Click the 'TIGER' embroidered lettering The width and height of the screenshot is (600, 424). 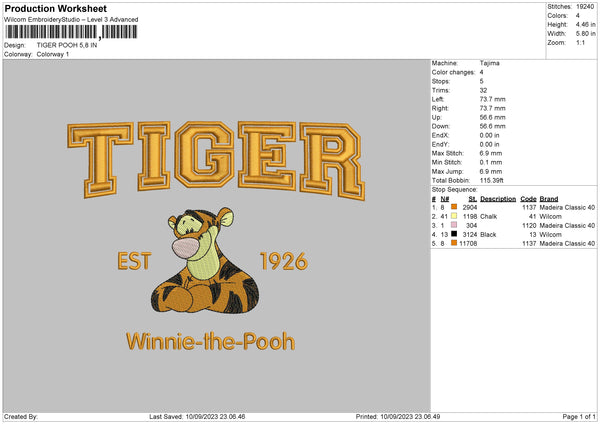[216, 160]
